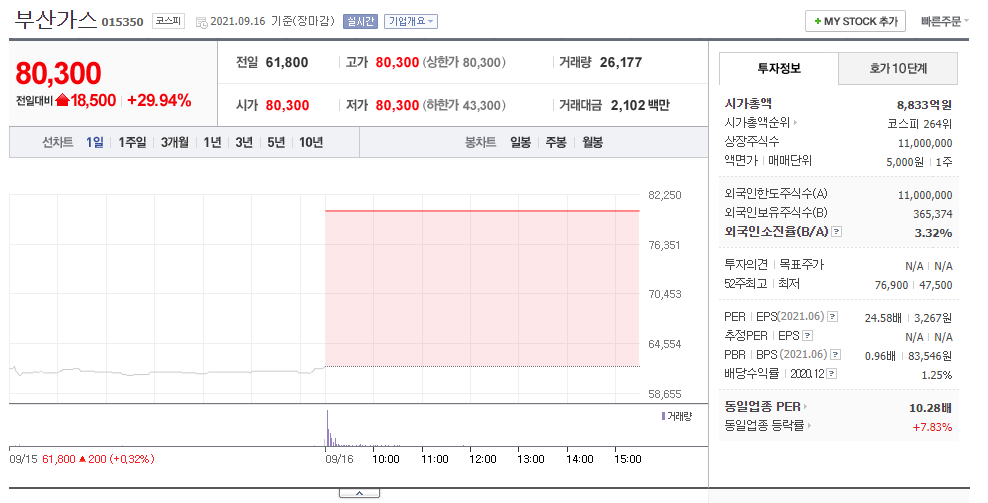Click the red up-arrow price change icon

tap(62, 100)
